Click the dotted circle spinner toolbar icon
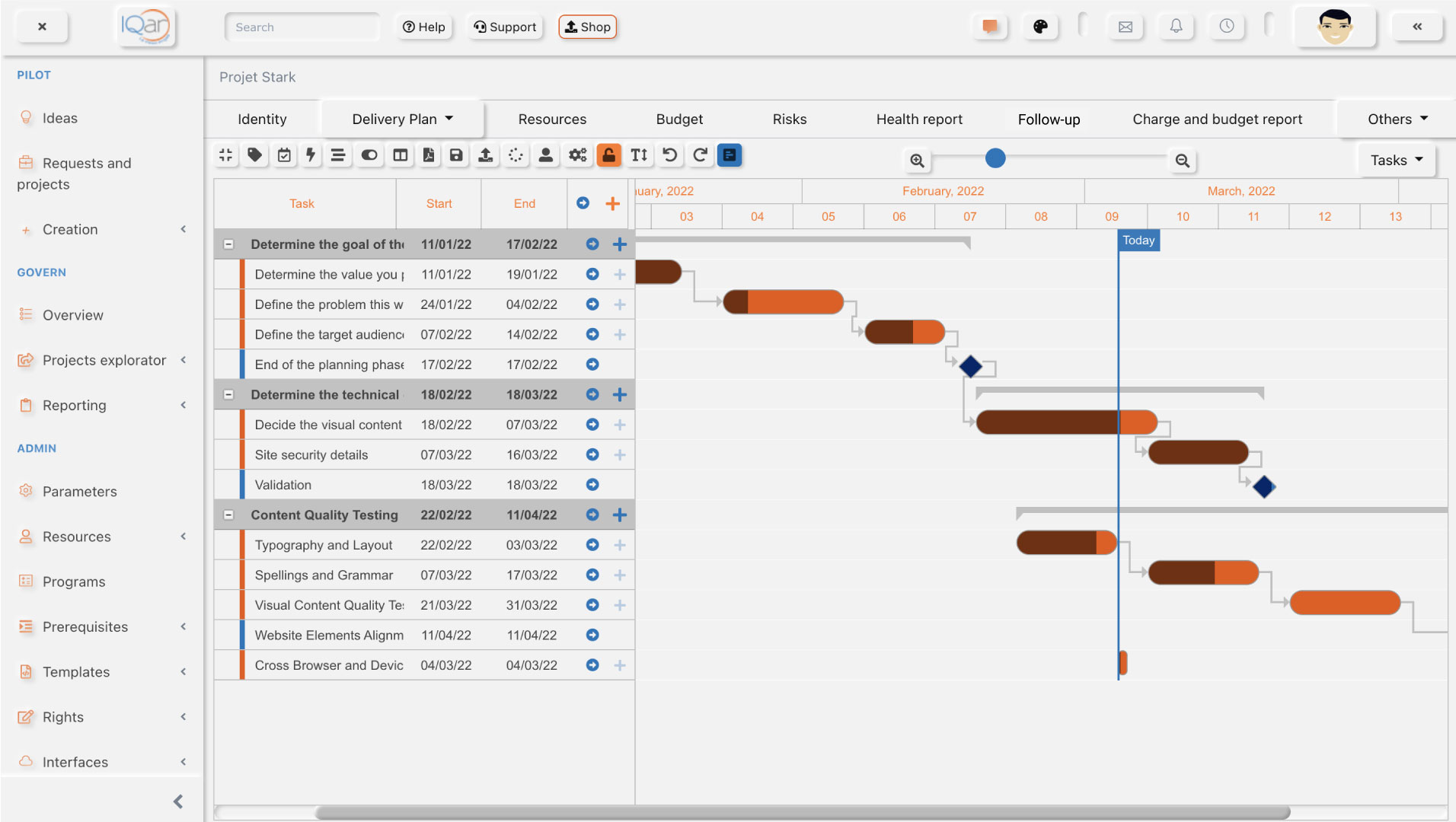This screenshot has width=1456, height=822. [516, 155]
